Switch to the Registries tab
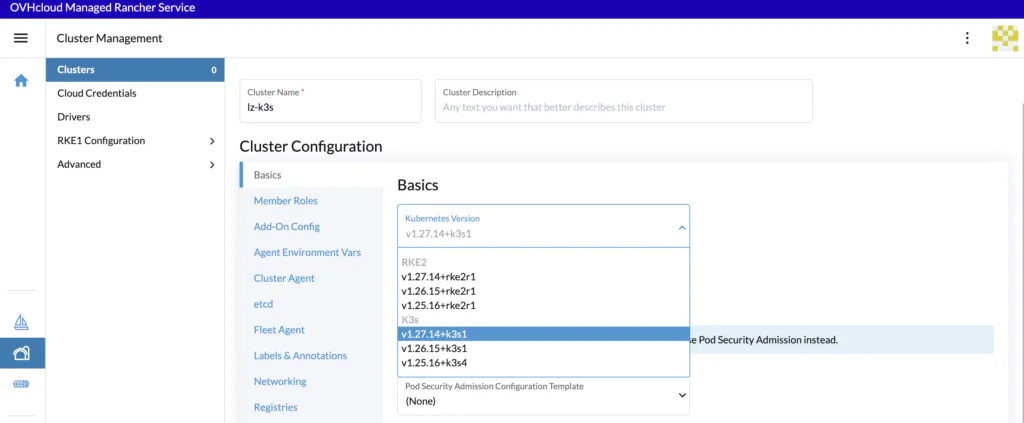1024x423 pixels. coord(312,407)
